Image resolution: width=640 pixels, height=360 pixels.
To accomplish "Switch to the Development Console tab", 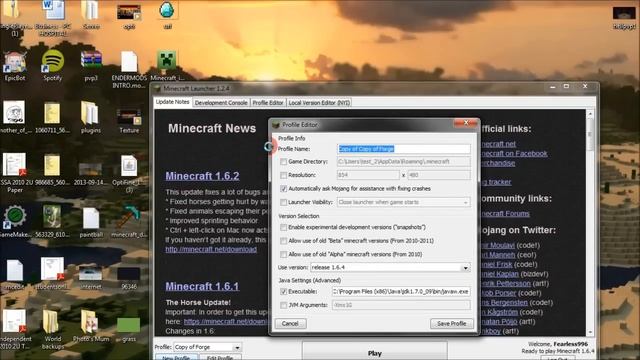I will pos(221,103).
